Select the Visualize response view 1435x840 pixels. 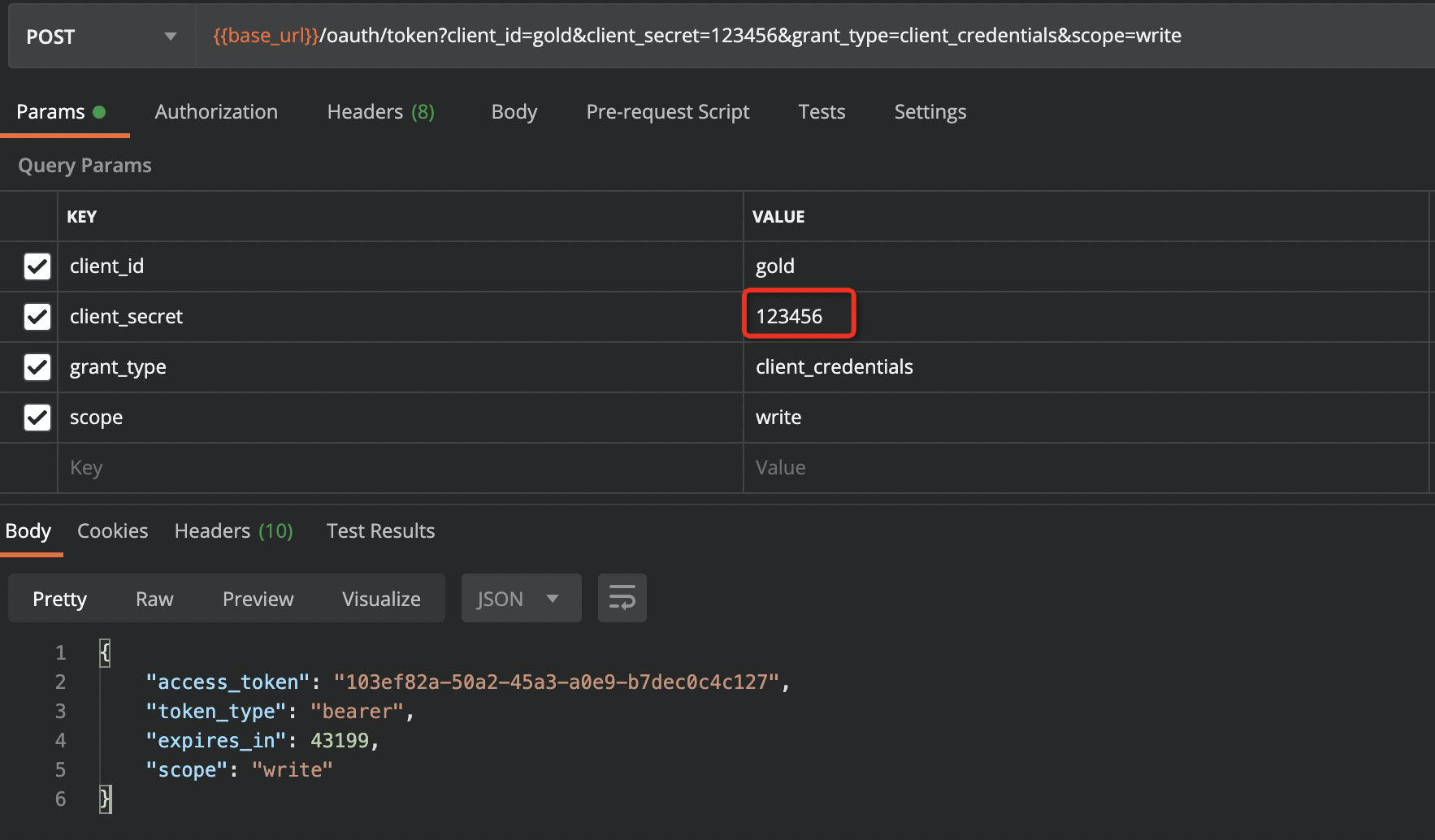point(381,599)
